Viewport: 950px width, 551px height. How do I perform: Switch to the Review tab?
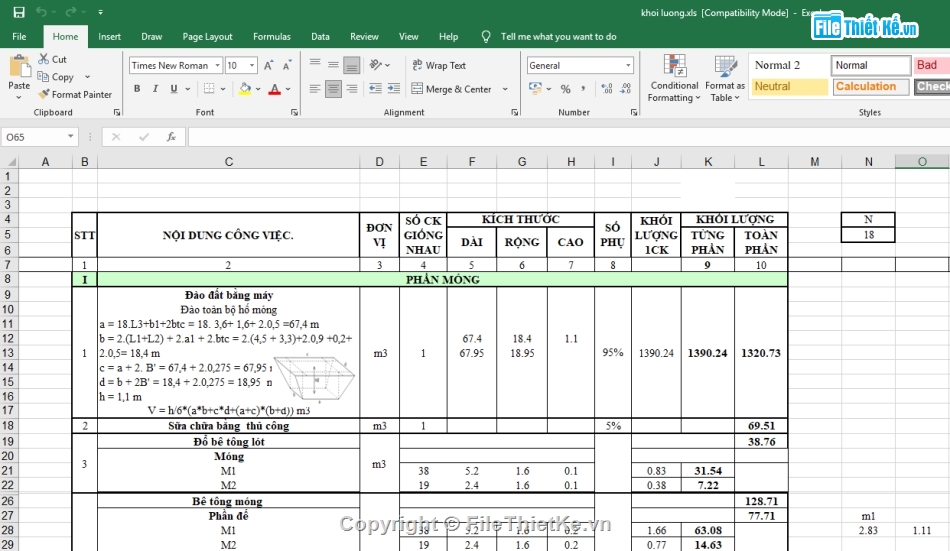(x=364, y=36)
